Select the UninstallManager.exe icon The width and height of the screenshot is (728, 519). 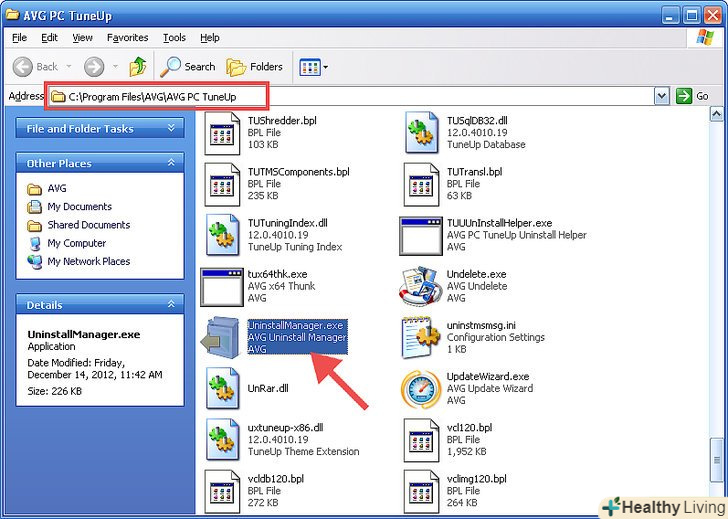[221, 337]
